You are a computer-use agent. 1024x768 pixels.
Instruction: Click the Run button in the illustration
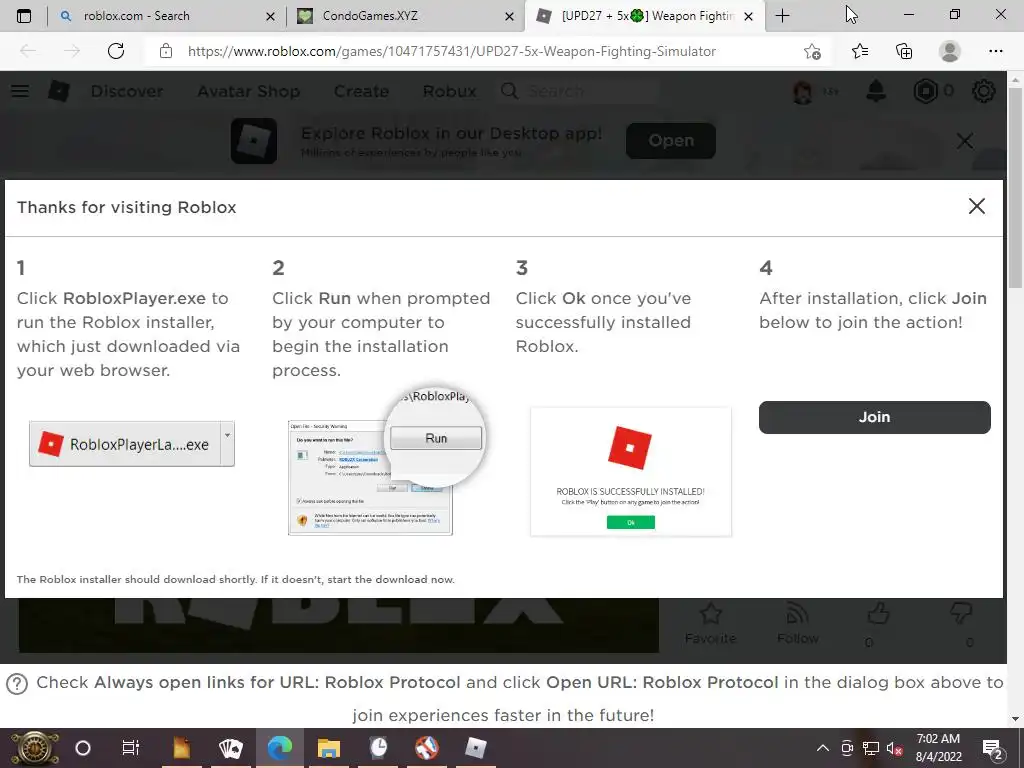436,438
